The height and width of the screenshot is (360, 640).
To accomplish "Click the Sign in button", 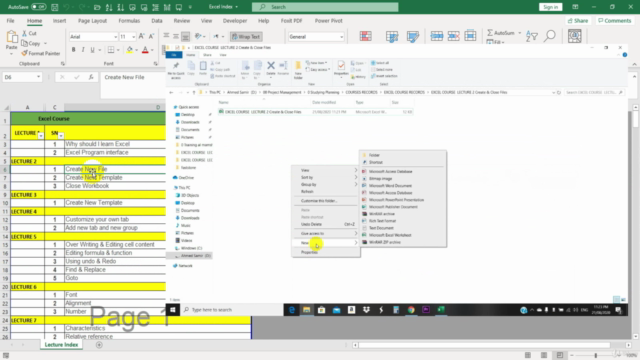I will (x=550, y=7).
